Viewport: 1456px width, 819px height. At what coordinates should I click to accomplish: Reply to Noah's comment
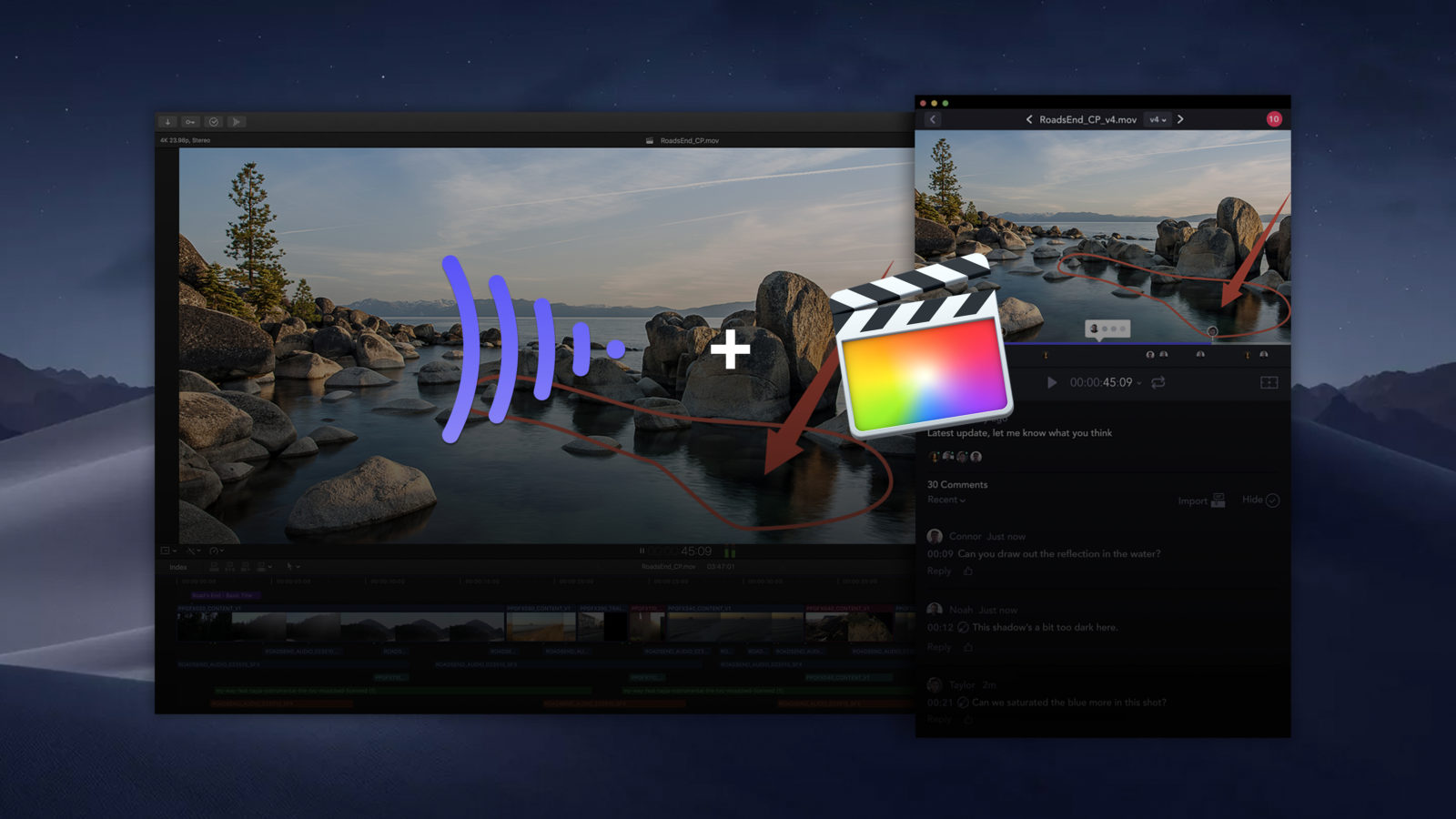939,647
